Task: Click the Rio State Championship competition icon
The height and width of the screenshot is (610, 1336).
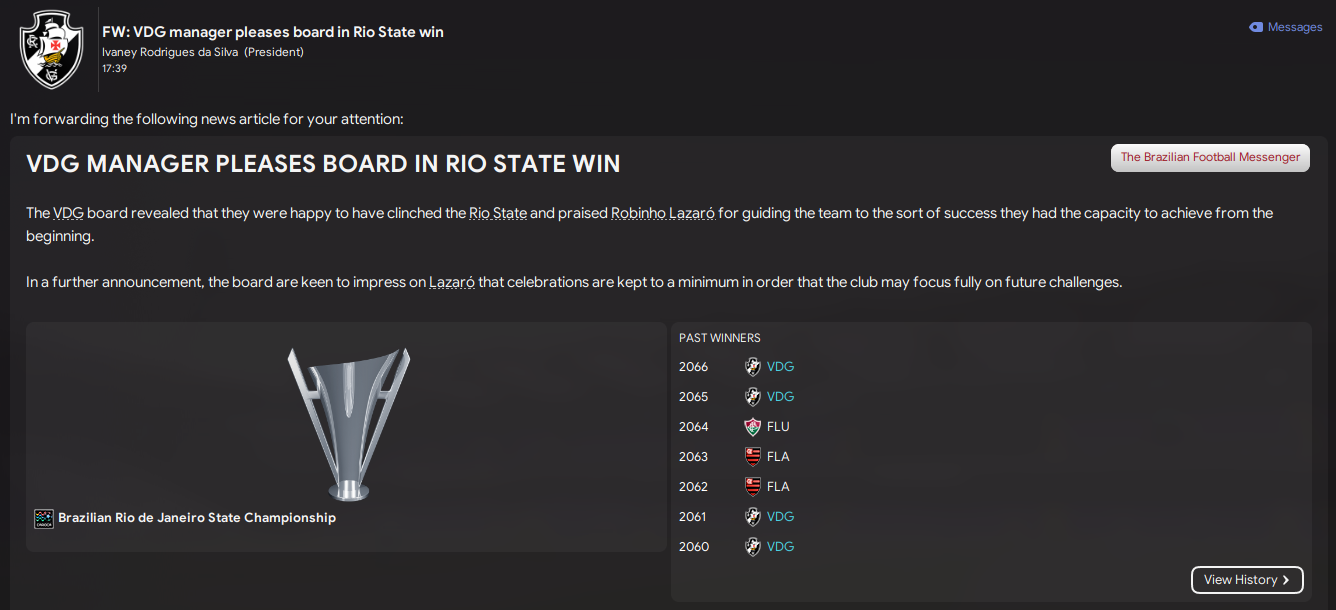Action: pyautogui.click(x=43, y=518)
